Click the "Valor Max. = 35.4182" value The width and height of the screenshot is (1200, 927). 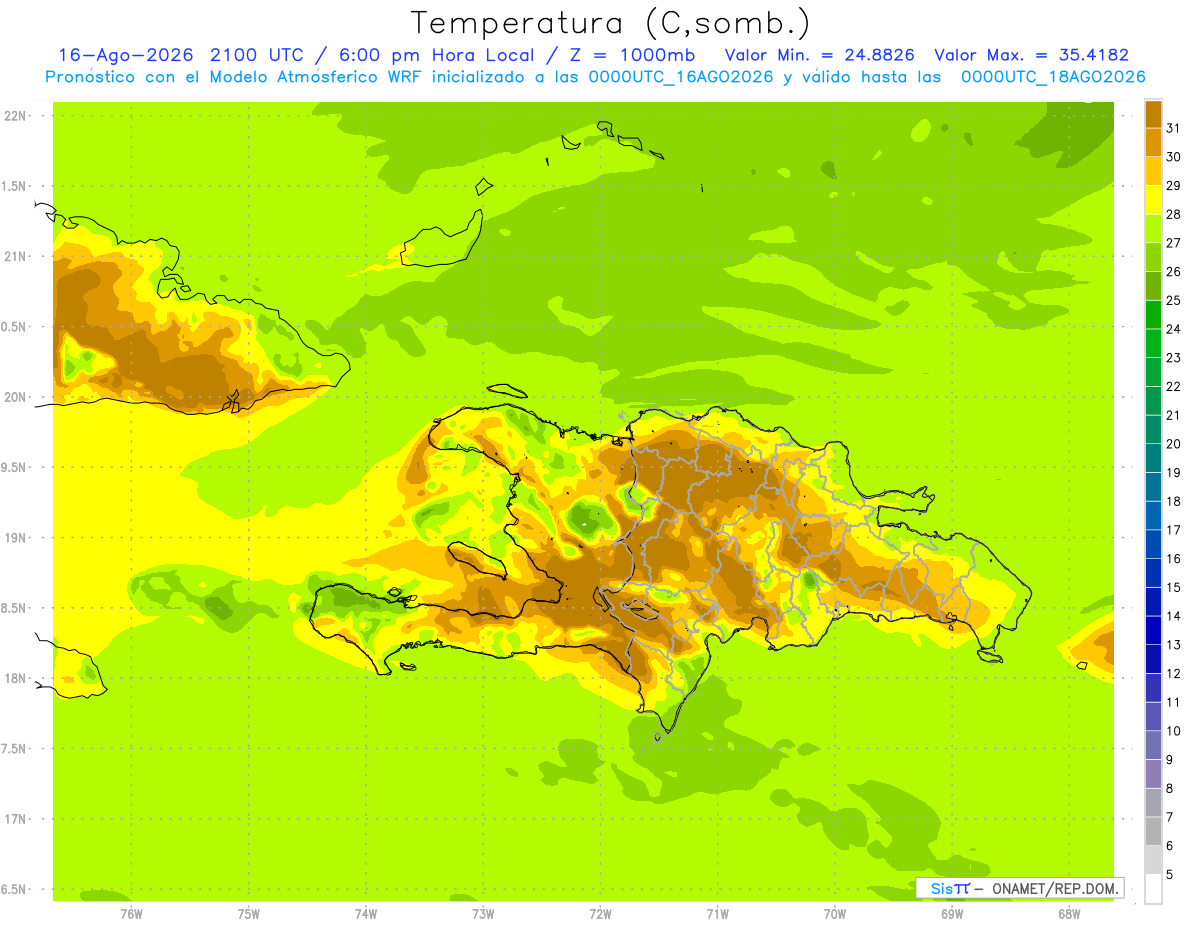1031,55
